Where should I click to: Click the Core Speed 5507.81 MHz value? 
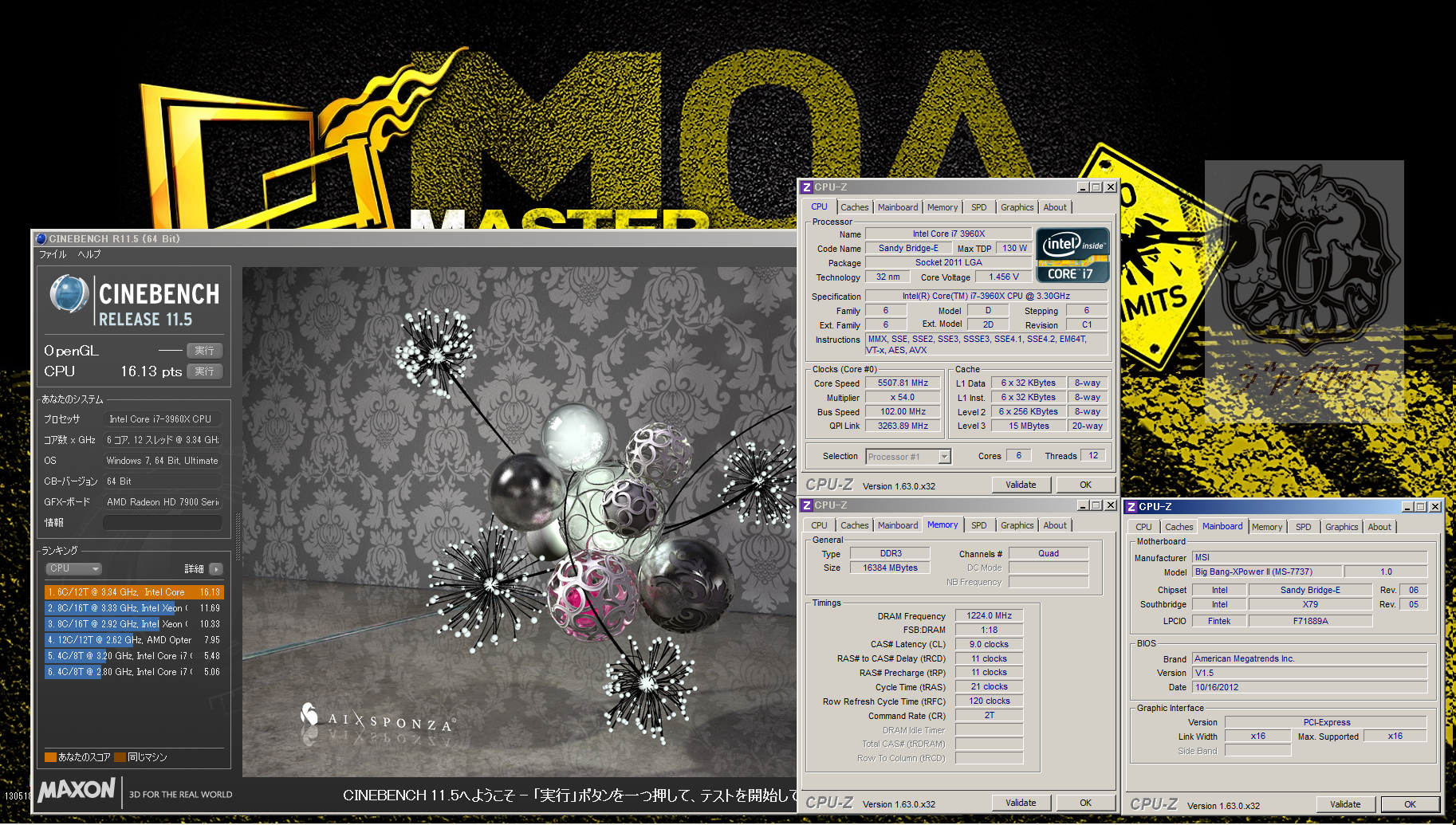(903, 383)
